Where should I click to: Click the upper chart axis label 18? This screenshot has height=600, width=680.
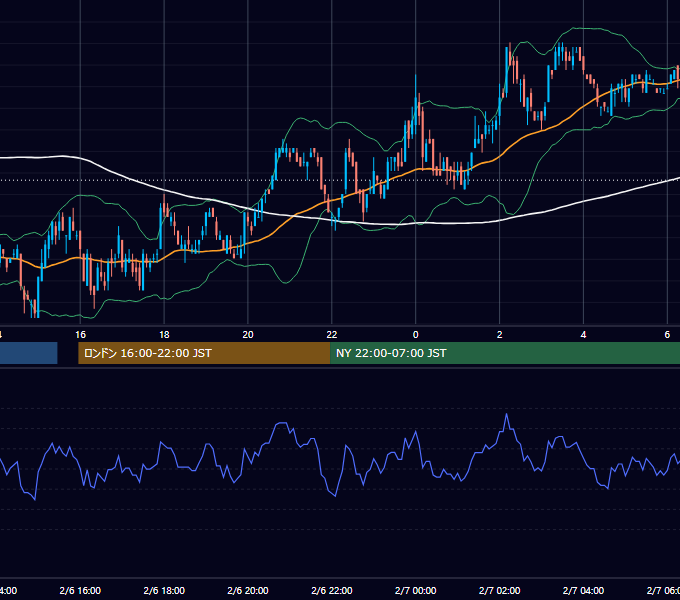pos(164,335)
